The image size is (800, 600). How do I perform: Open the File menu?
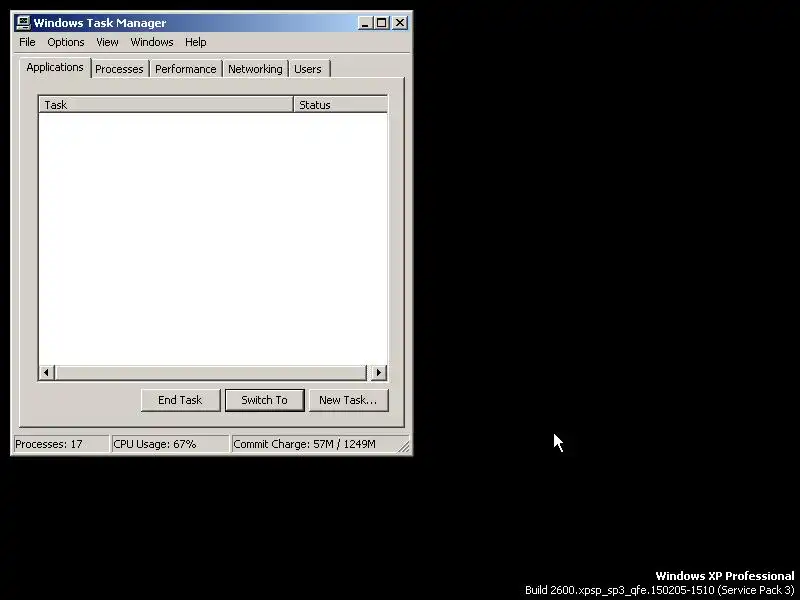point(27,42)
